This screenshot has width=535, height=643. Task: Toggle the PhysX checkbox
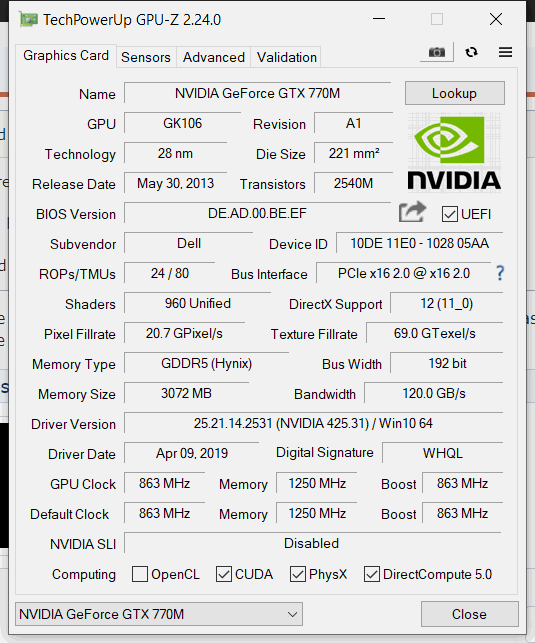coord(298,574)
